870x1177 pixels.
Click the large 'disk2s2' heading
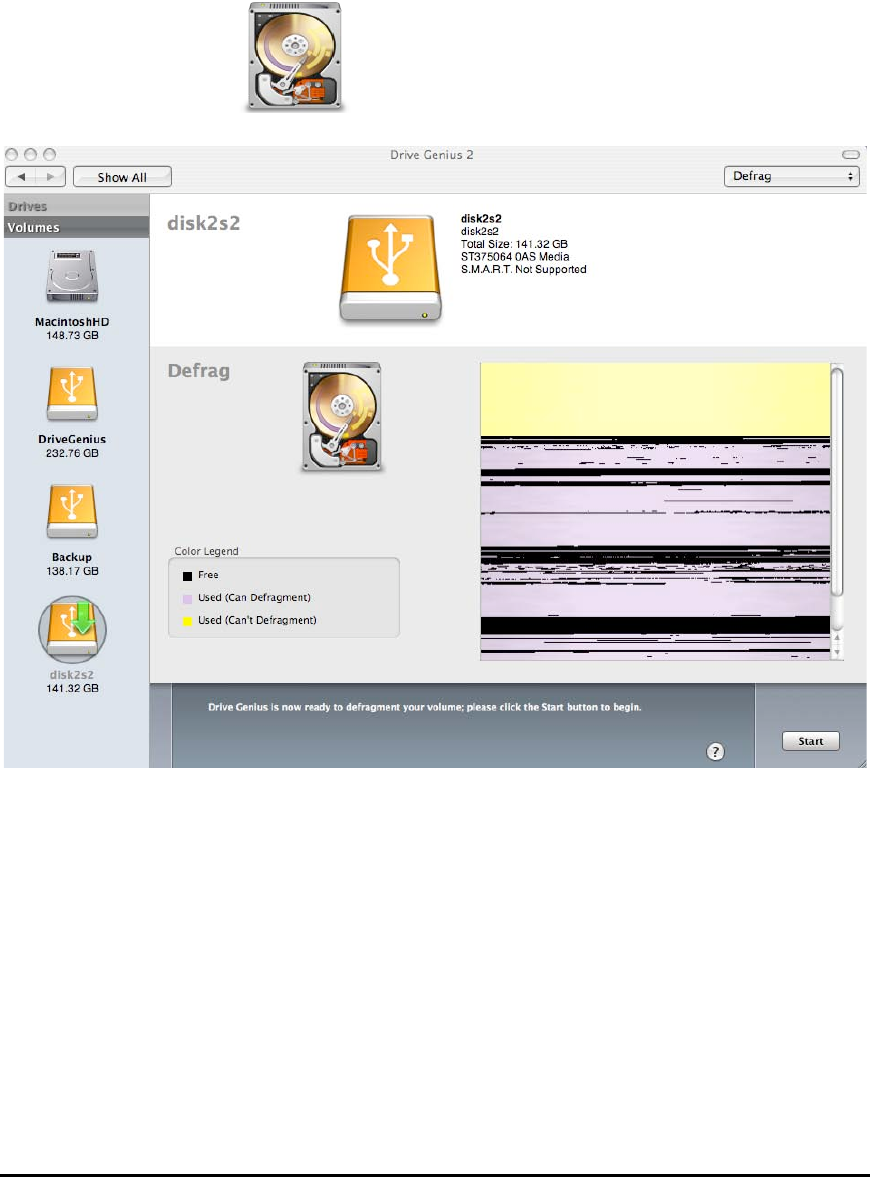(203, 223)
